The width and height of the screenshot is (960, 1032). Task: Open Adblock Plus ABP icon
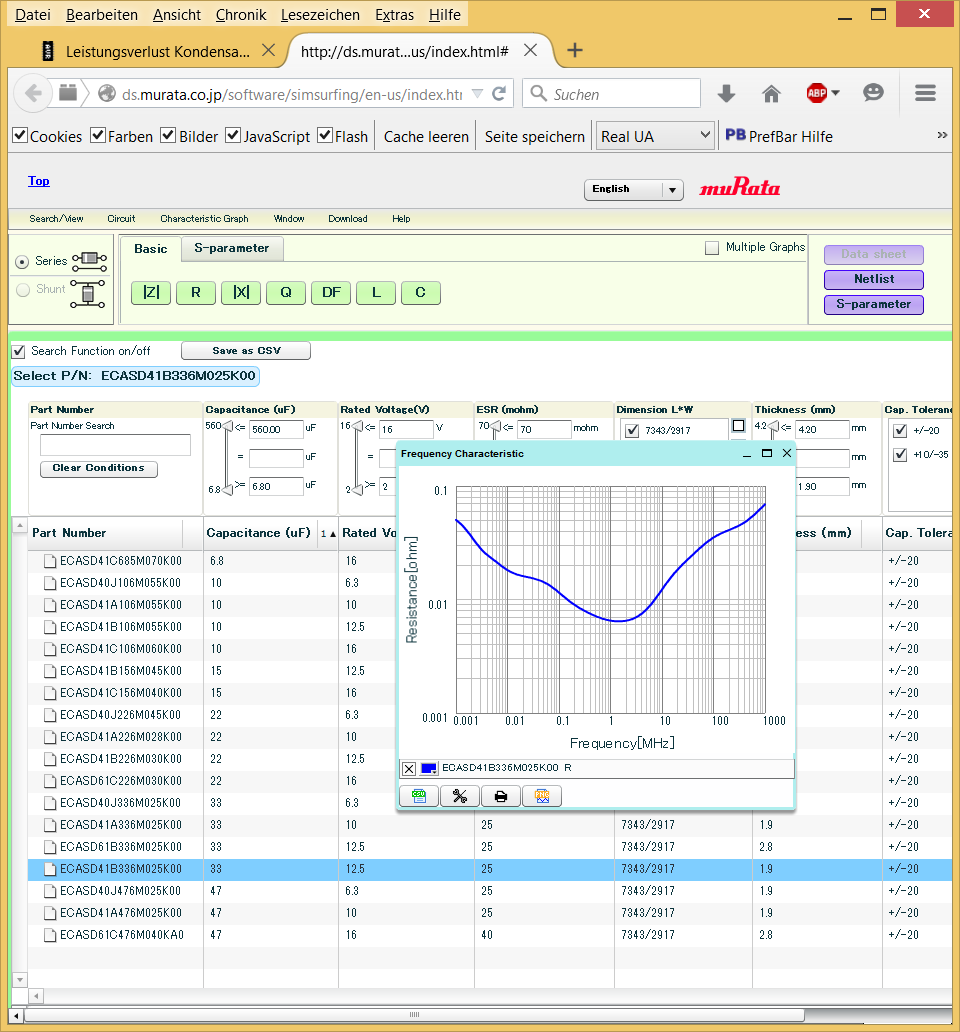click(x=817, y=93)
